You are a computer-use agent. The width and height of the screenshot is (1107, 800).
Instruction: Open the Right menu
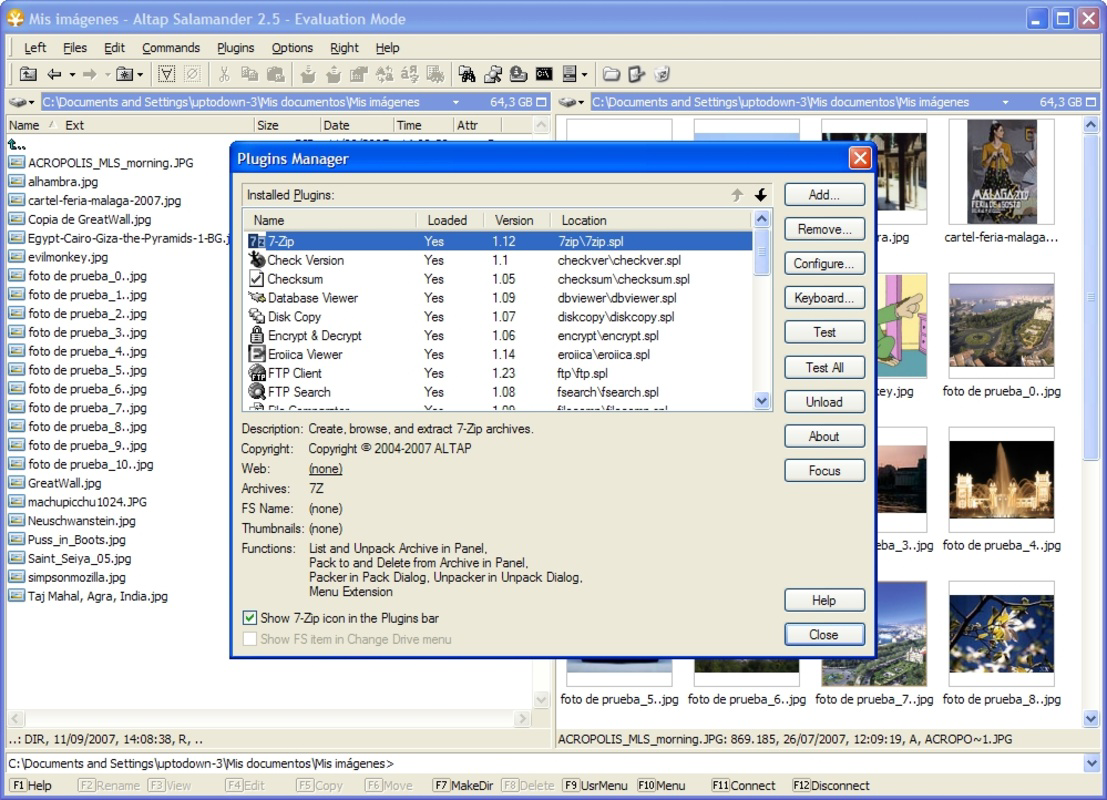pos(344,48)
